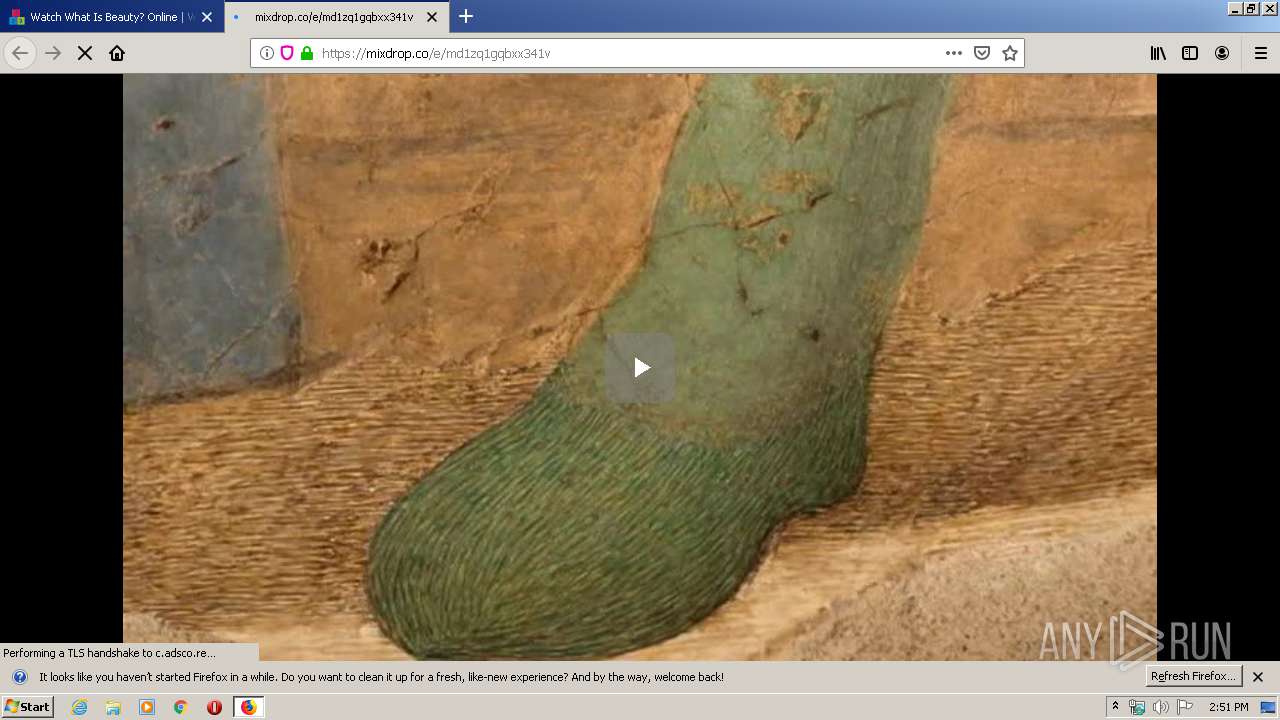Image resolution: width=1280 pixels, height=720 pixels.
Task: Show hidden system tray icons
Action: pos(1115,707)
